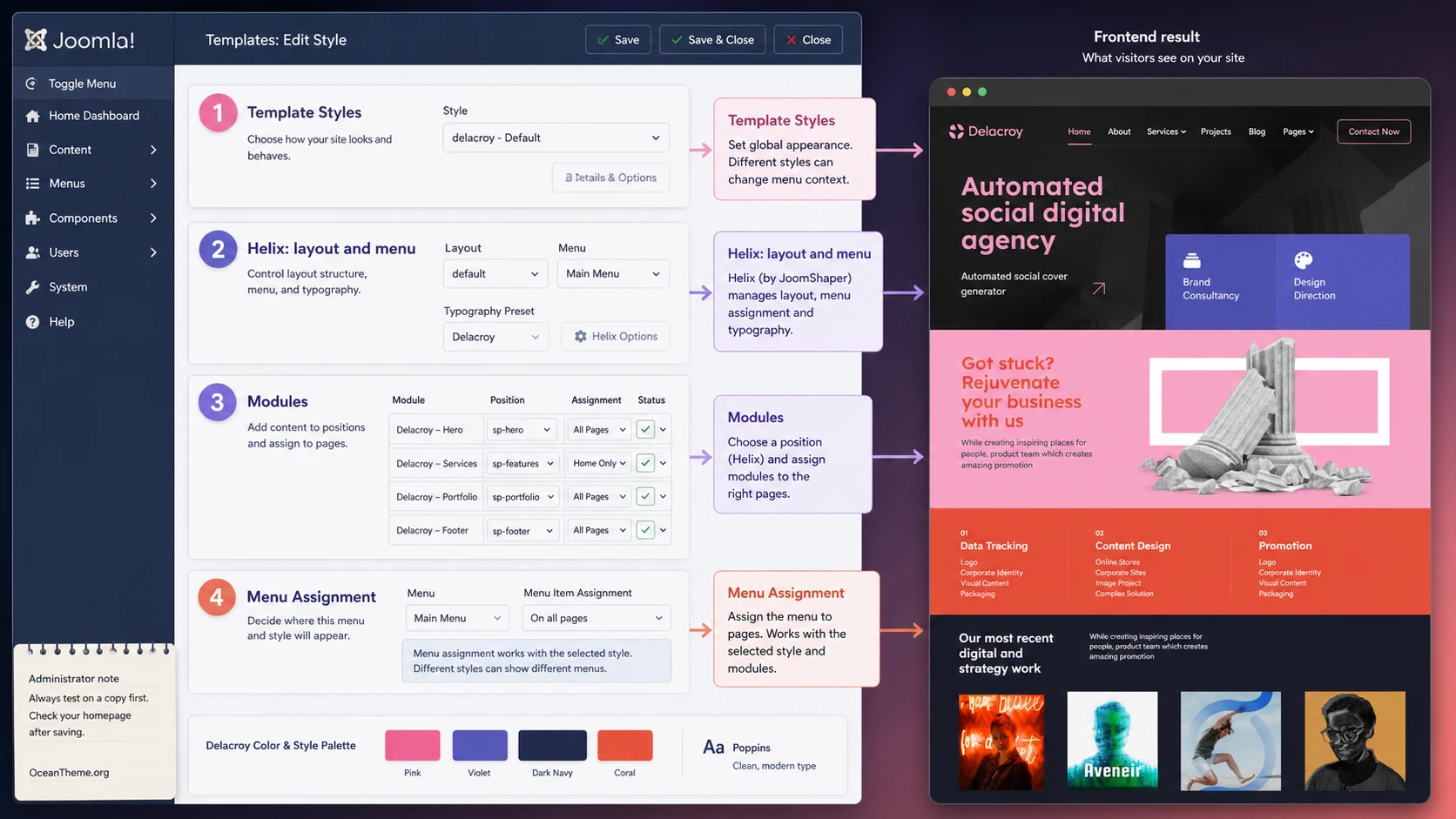Viewport: 1456px width, 819px height.
Task: Open sp-portfolio position dropdown
Action: (522, 497)
